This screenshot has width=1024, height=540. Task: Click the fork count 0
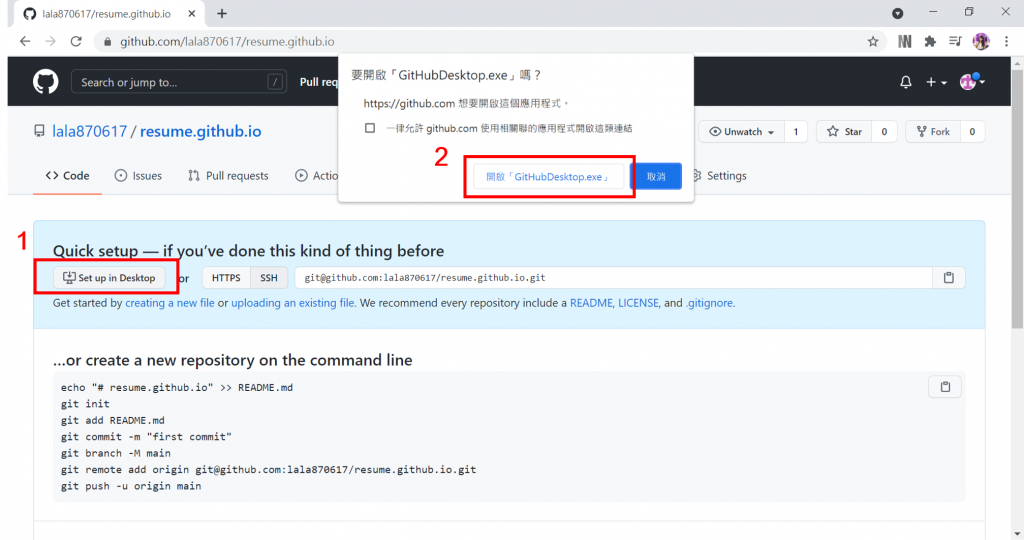tap(972, 131)
